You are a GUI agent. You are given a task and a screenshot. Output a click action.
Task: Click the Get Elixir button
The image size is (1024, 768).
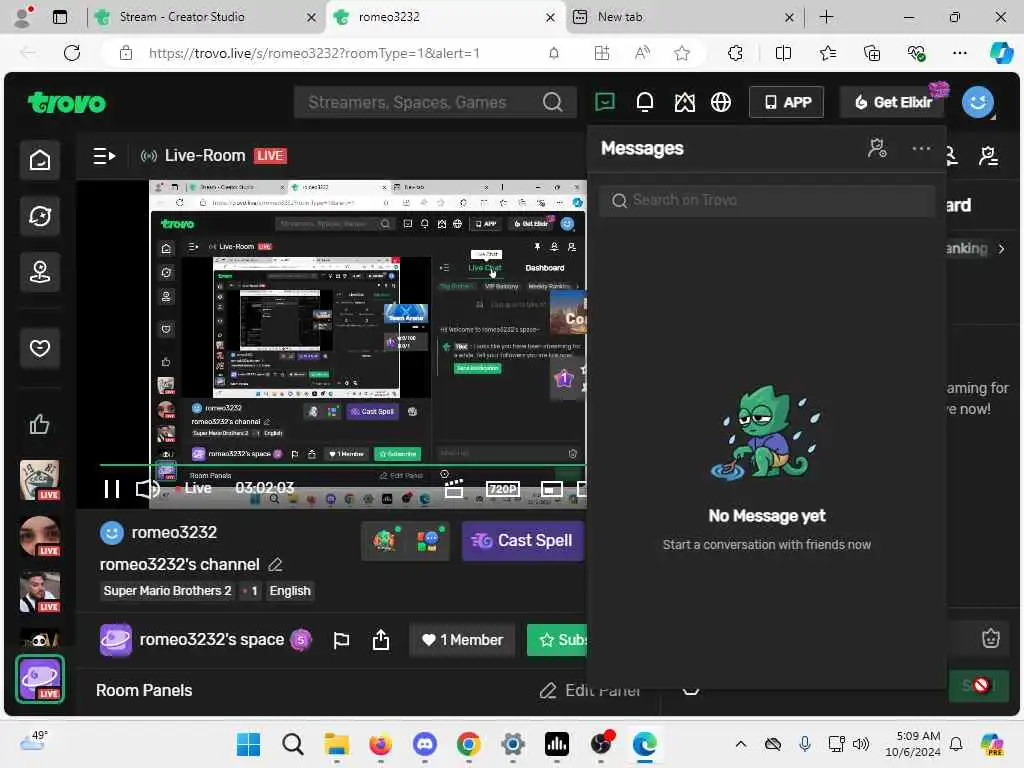point(893,102)
